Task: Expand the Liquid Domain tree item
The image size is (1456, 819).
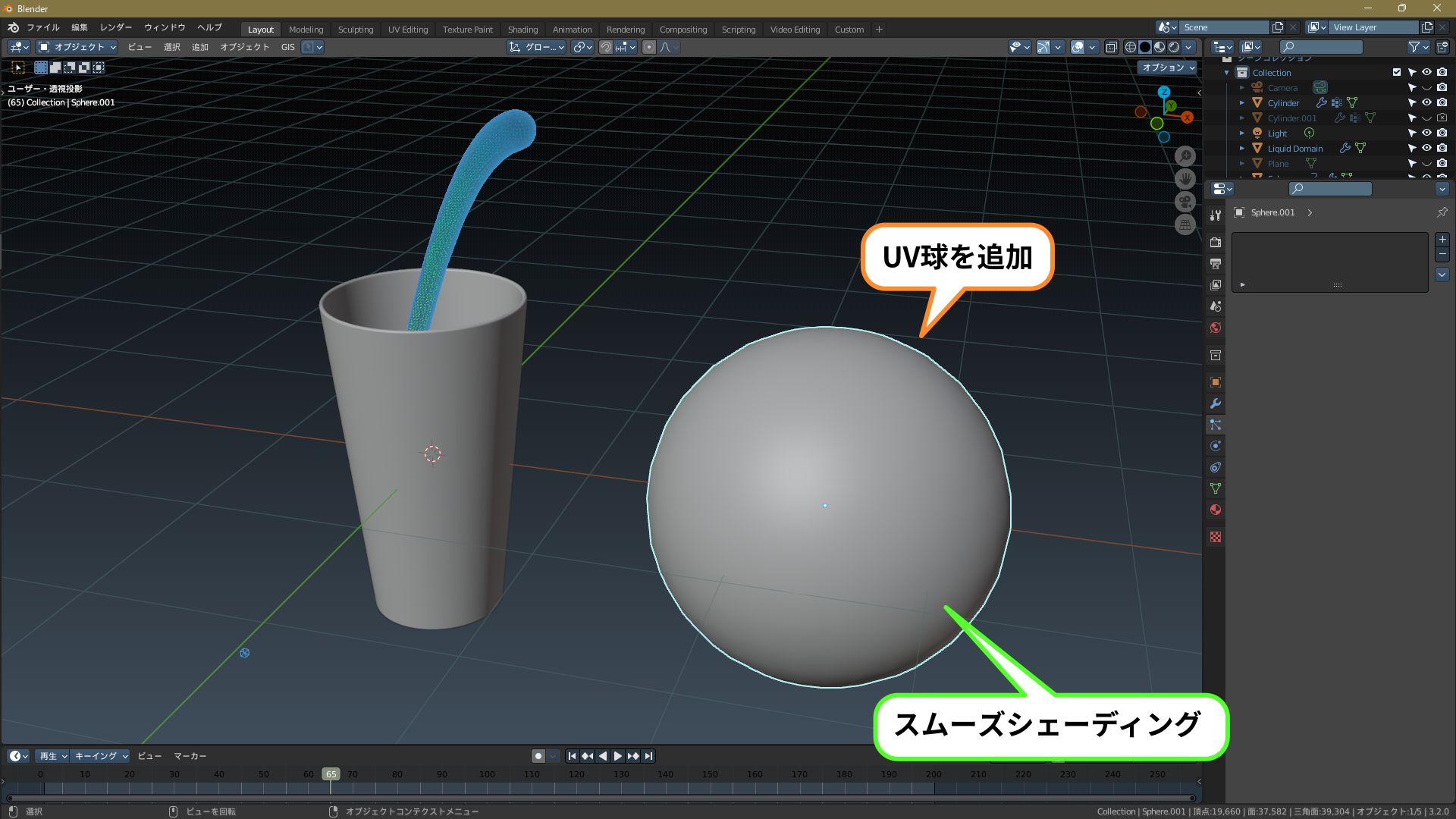Action: (1242, 148)
